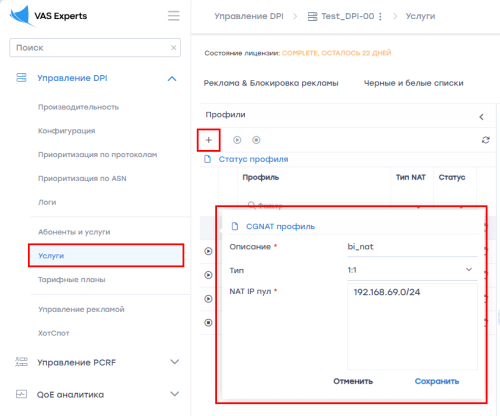The width and height of the screenshot is (500, 416).
Task: Switch to Реклама & Блокировка рекламы tab
Action: pyautogui.click(x=271, y=83)
